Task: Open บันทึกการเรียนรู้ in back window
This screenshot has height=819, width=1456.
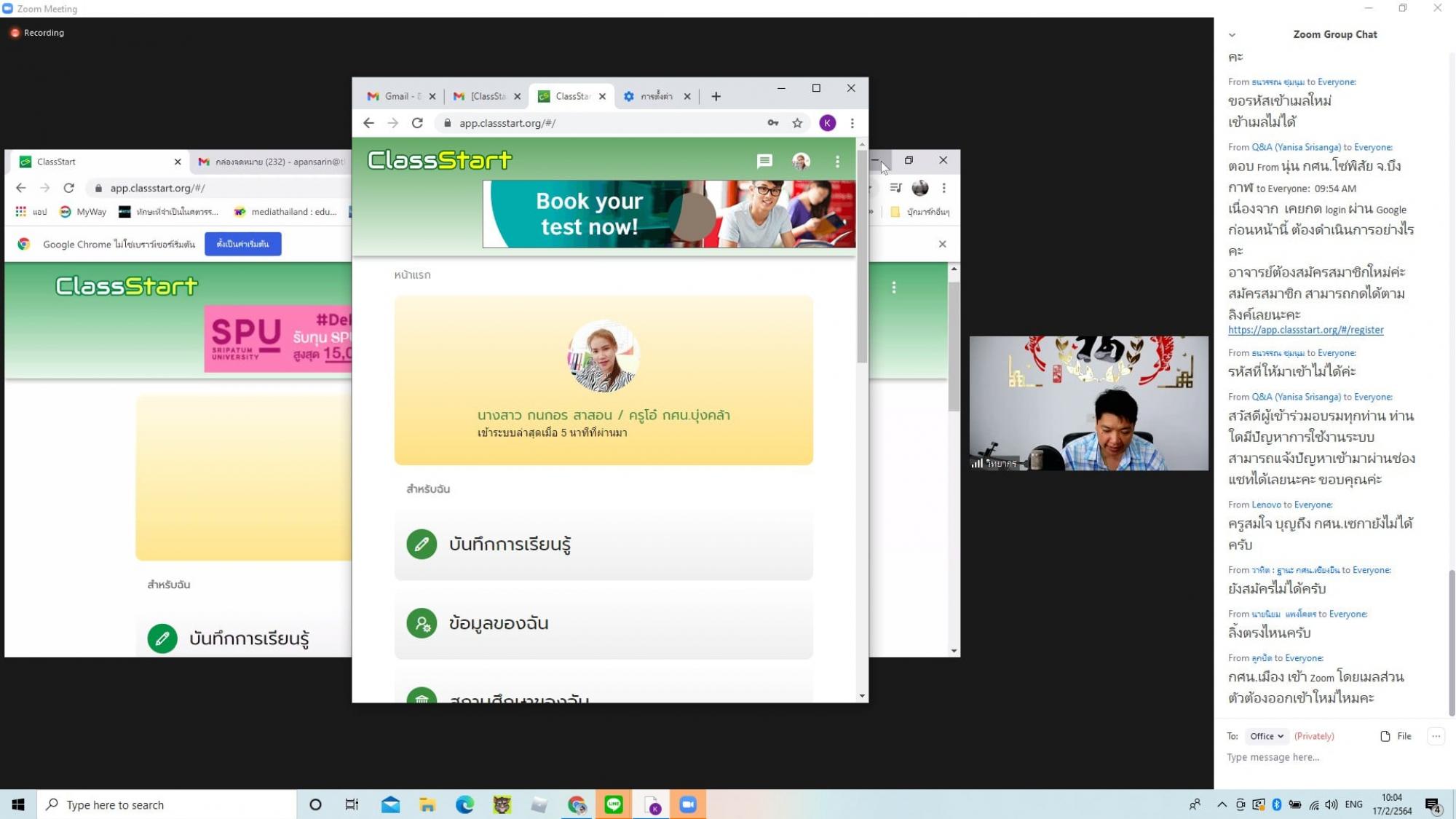Action: 244,638
